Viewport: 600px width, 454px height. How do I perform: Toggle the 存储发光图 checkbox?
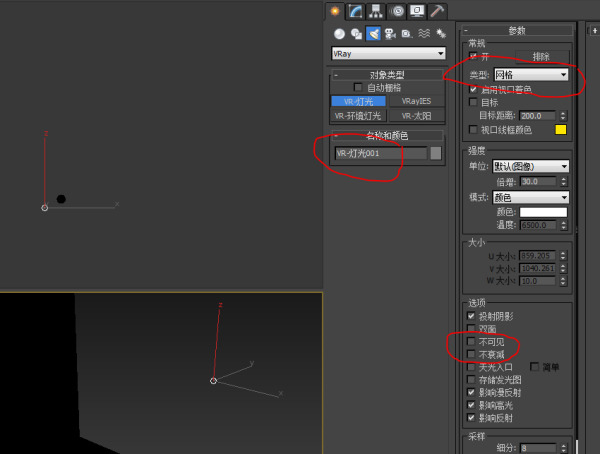[x=471, y=379]
